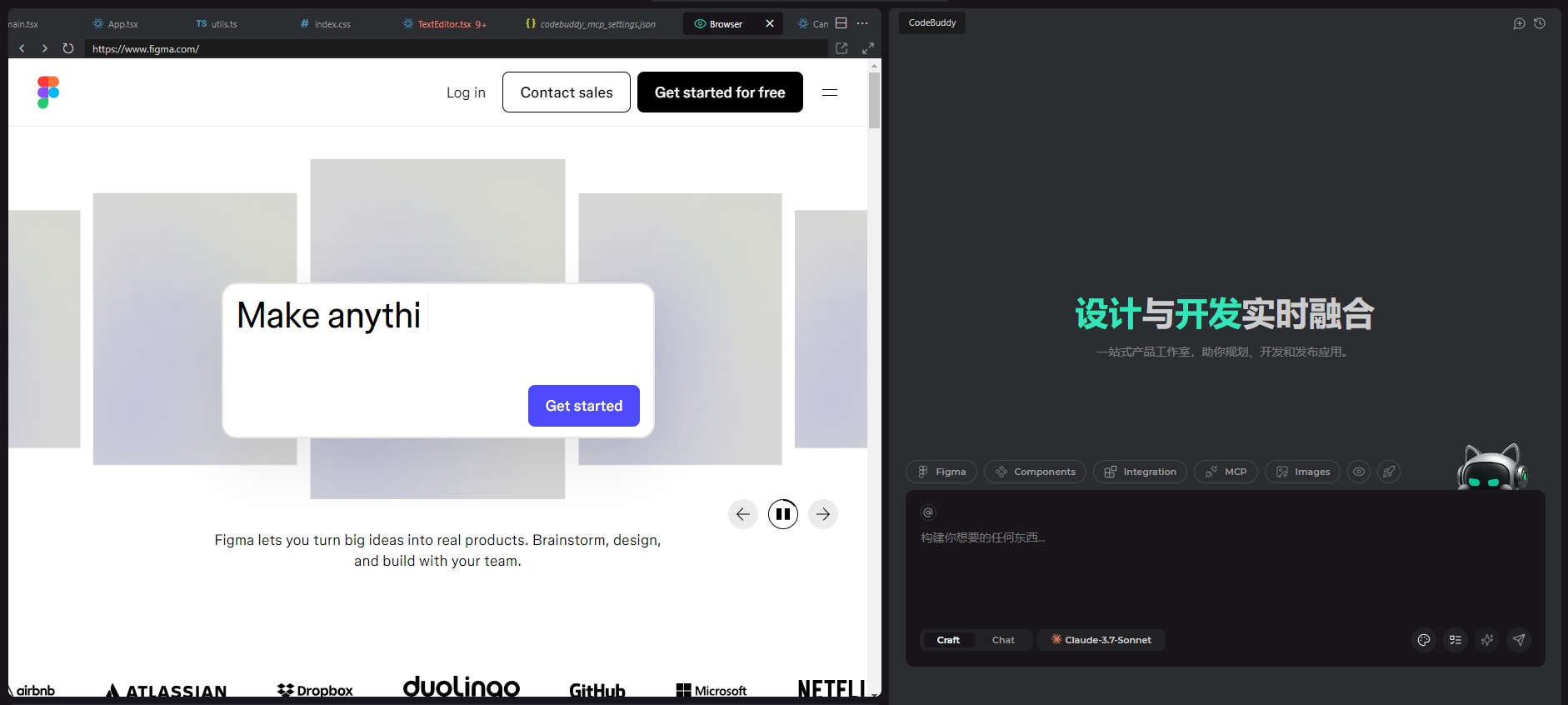This screenshot has width=1568, height=705.
Task: Expand browser preview to fullscreen
Action: (x=868, y=48)
